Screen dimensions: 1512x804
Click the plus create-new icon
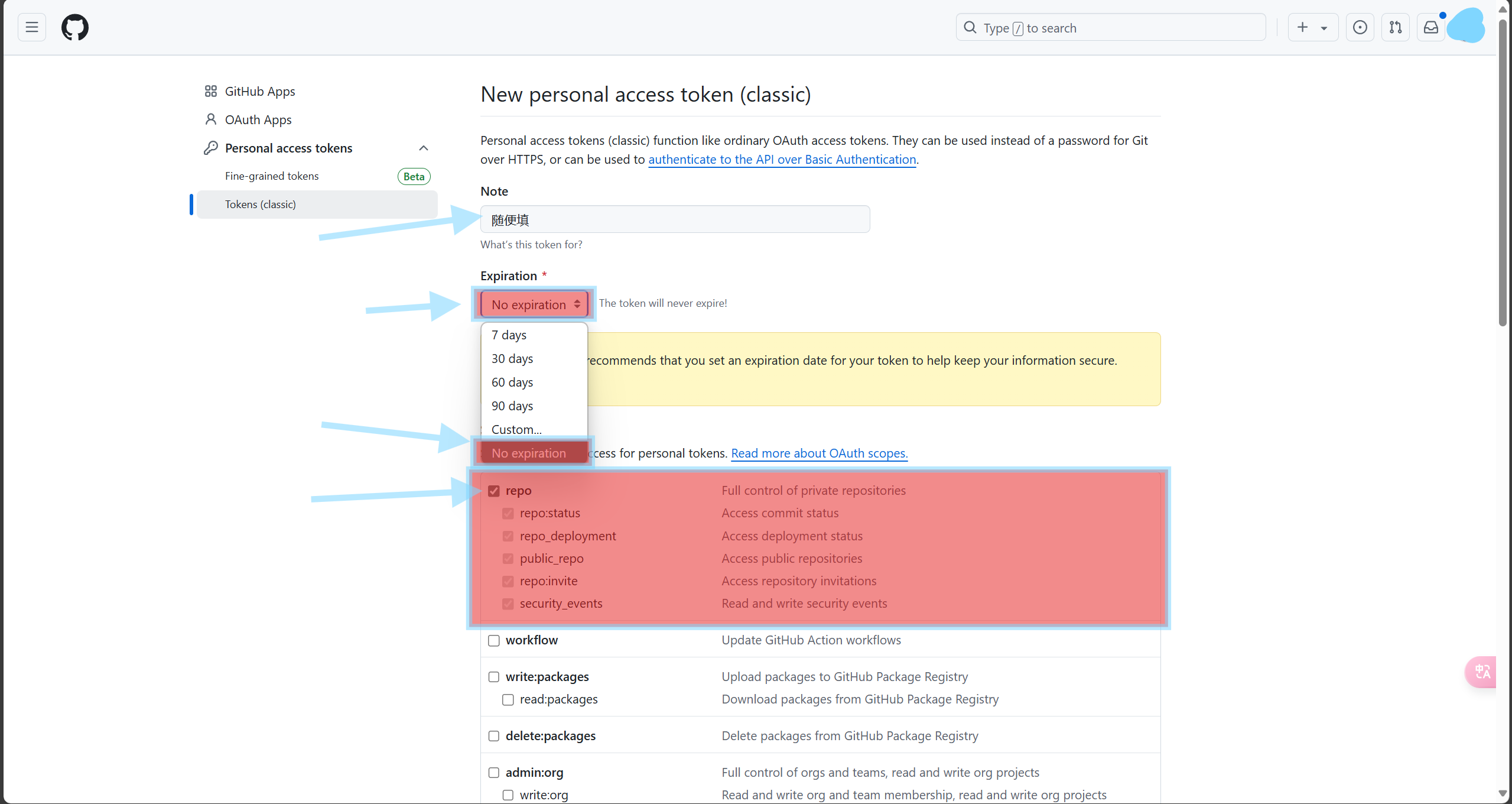pos(1303,27)
